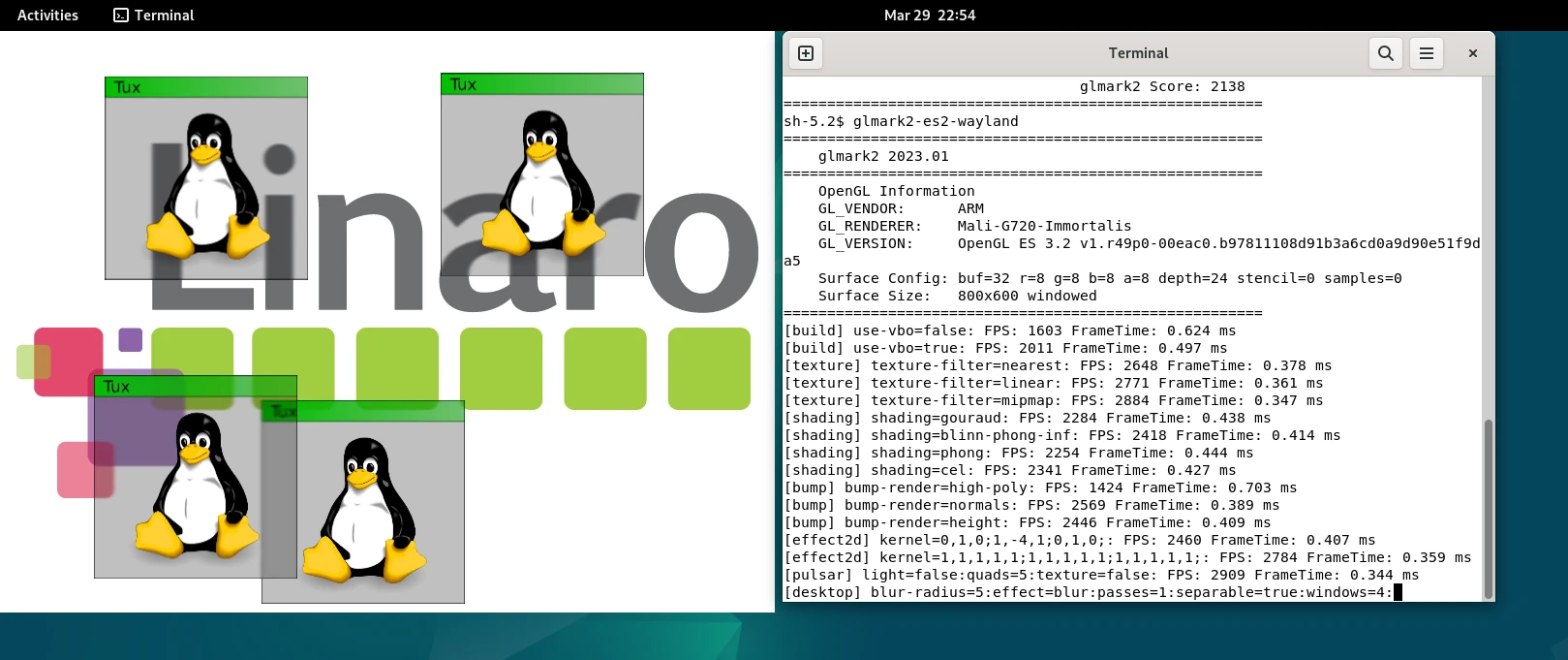Click the 'Surface Config' line
Image resolution: width=1568 pixels, height=660 pixels.
tap(1110, 278)
